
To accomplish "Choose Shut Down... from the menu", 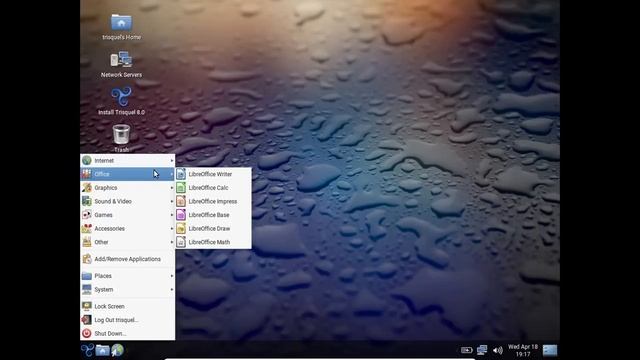I will pyautogui.click(x=128, y=333).
